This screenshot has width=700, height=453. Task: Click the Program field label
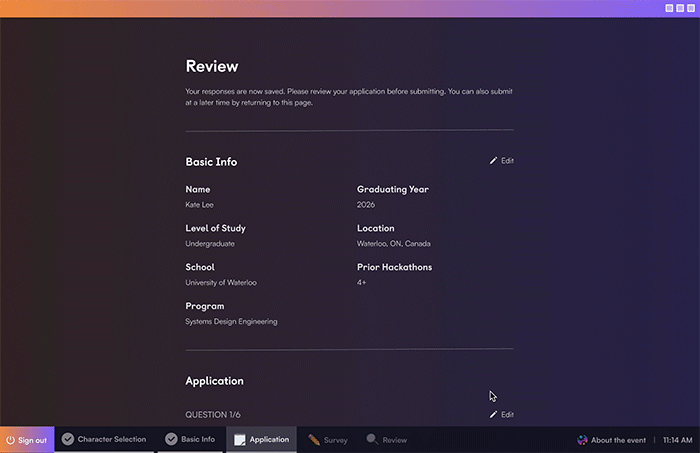point(205,306)
